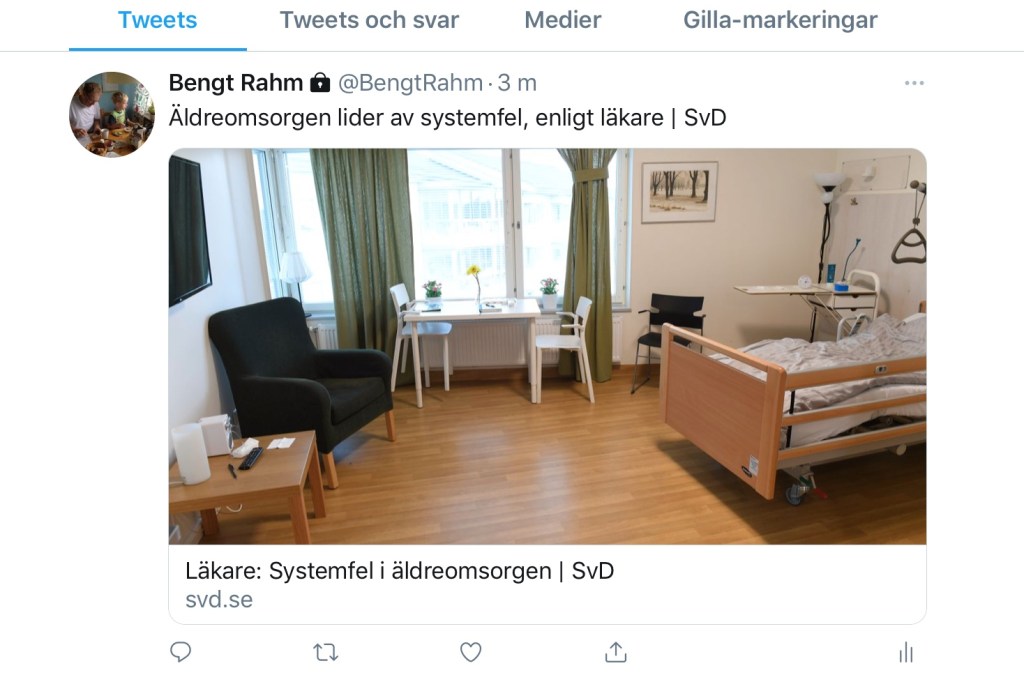Open Bengt Rahm's profile picture

pyautogui.click(x=112, y=114)
